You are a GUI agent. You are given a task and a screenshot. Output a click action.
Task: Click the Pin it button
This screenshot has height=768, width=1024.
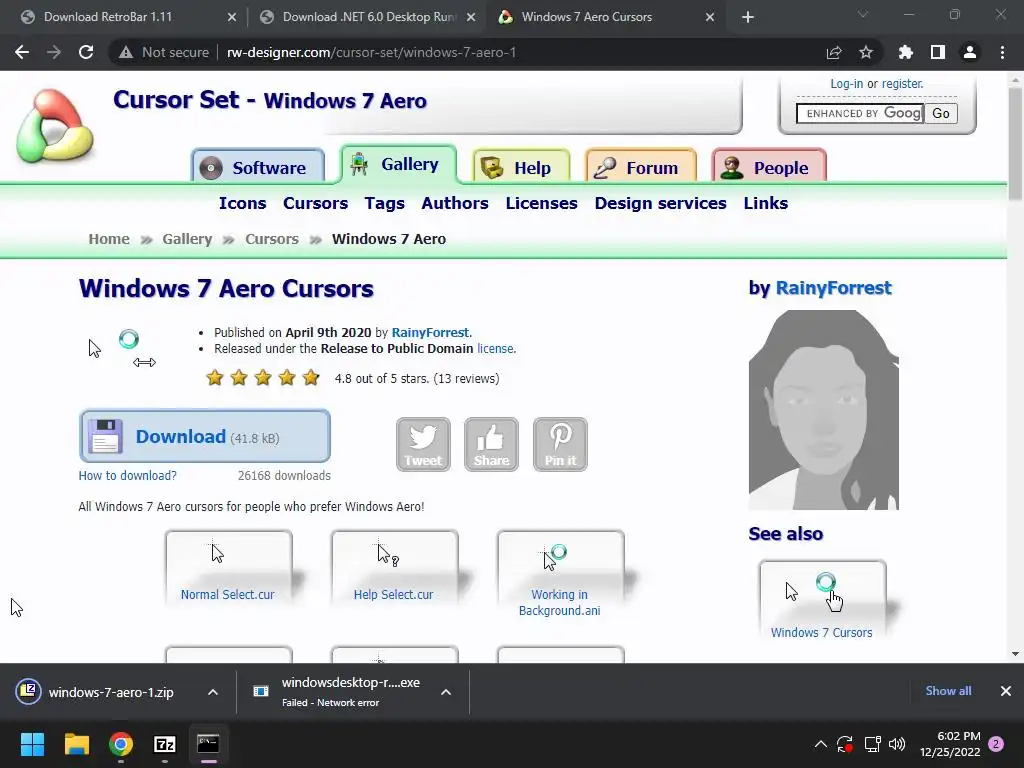click(x=560, y=445)
